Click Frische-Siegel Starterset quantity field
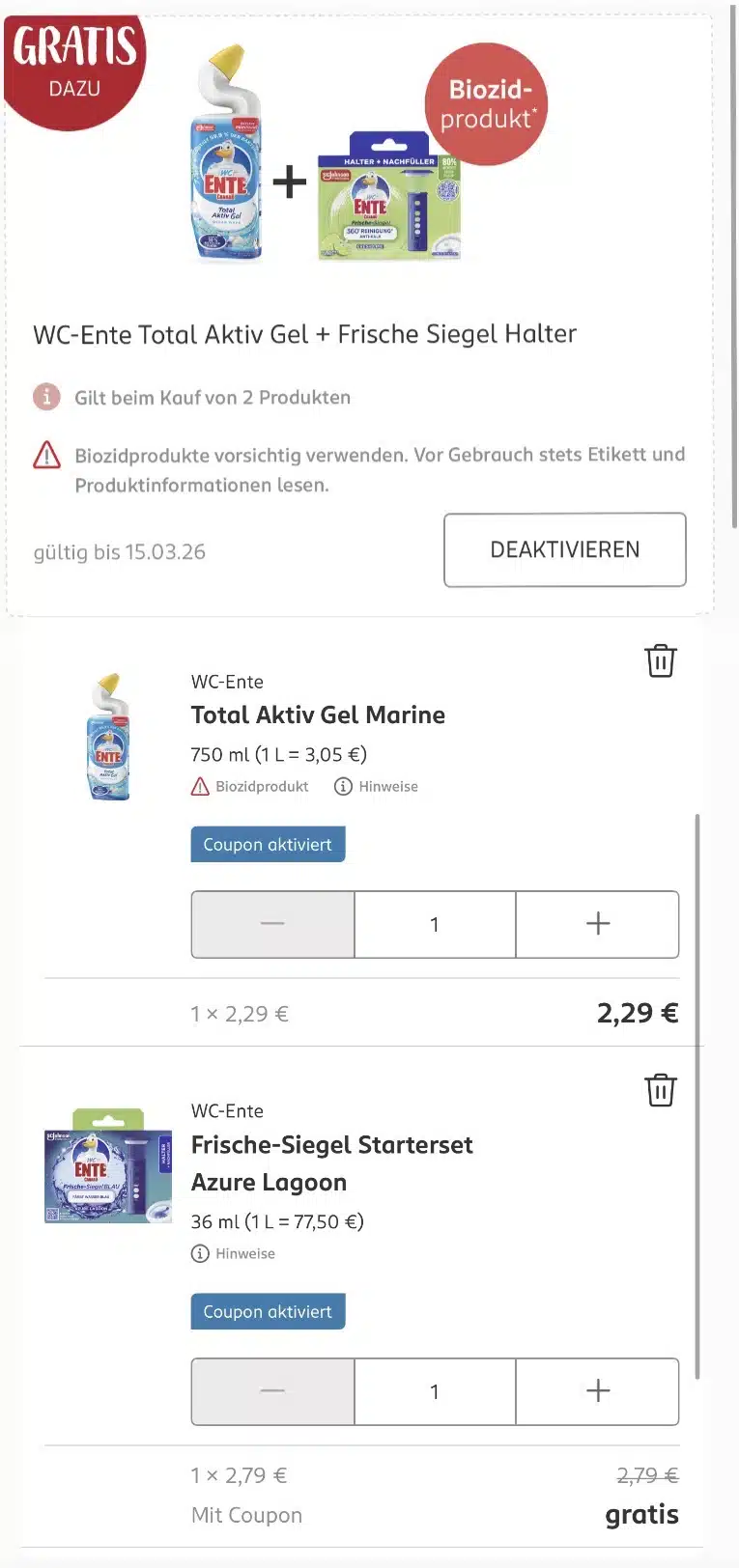The height and width of the screenshot is (1568, 739). (435, 1391)
